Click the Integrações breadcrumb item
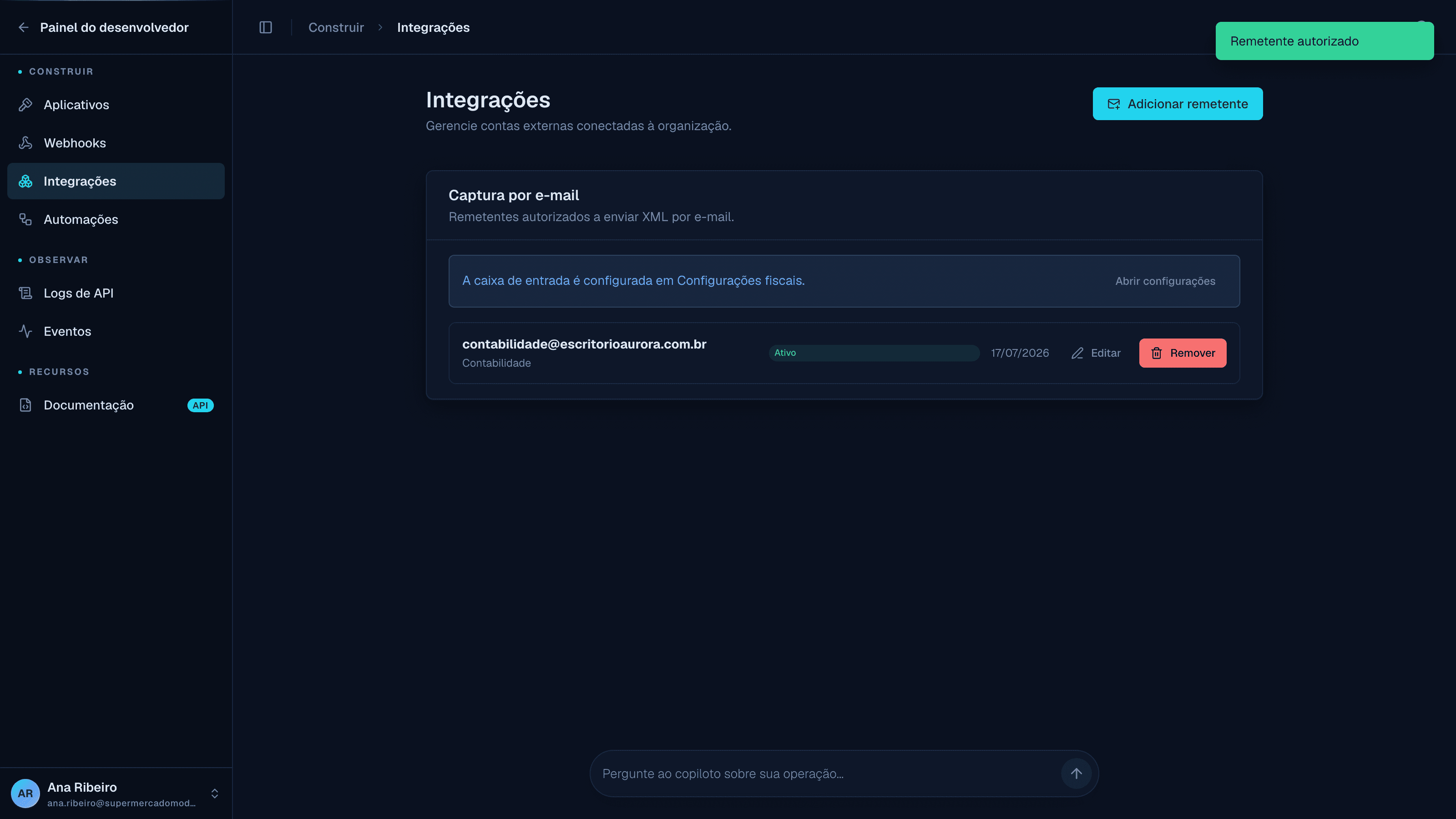Screen dimensions: 1456x819 433,27
